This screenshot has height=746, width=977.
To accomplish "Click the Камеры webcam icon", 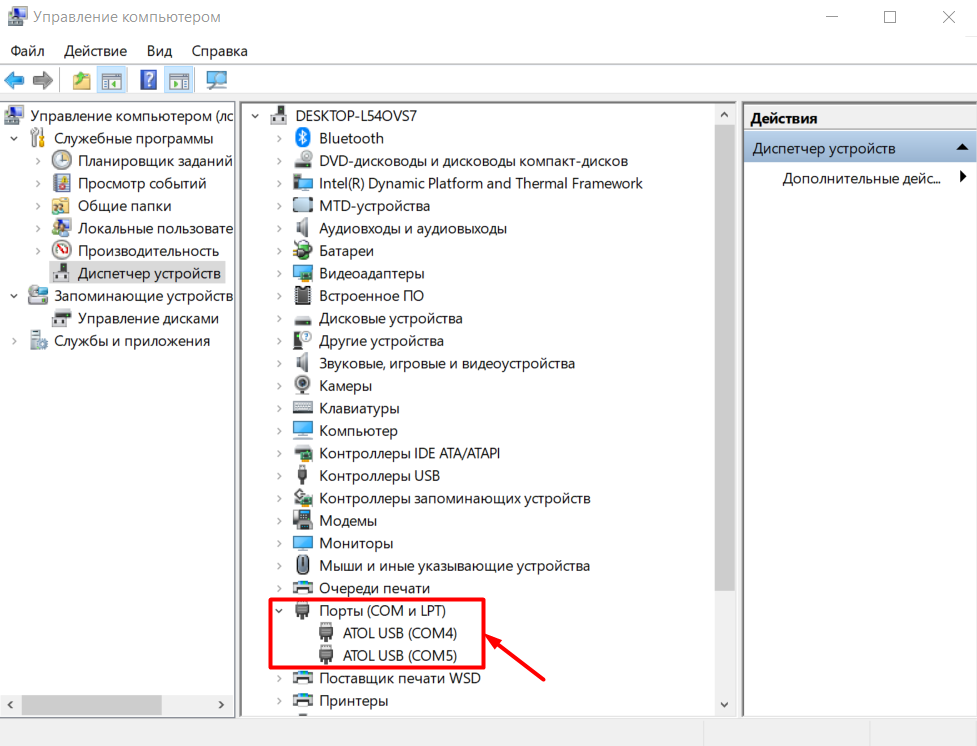I will click(x=303, y=385).
